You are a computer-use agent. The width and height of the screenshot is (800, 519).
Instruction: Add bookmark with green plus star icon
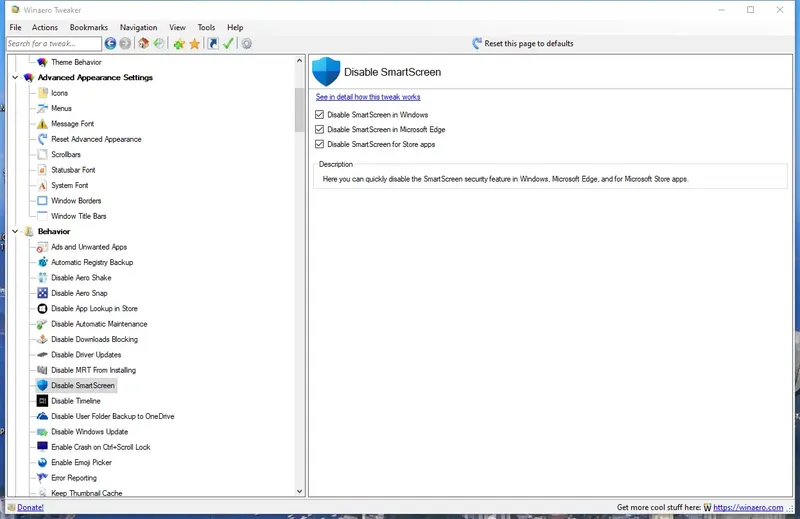[x=179, y=44]
